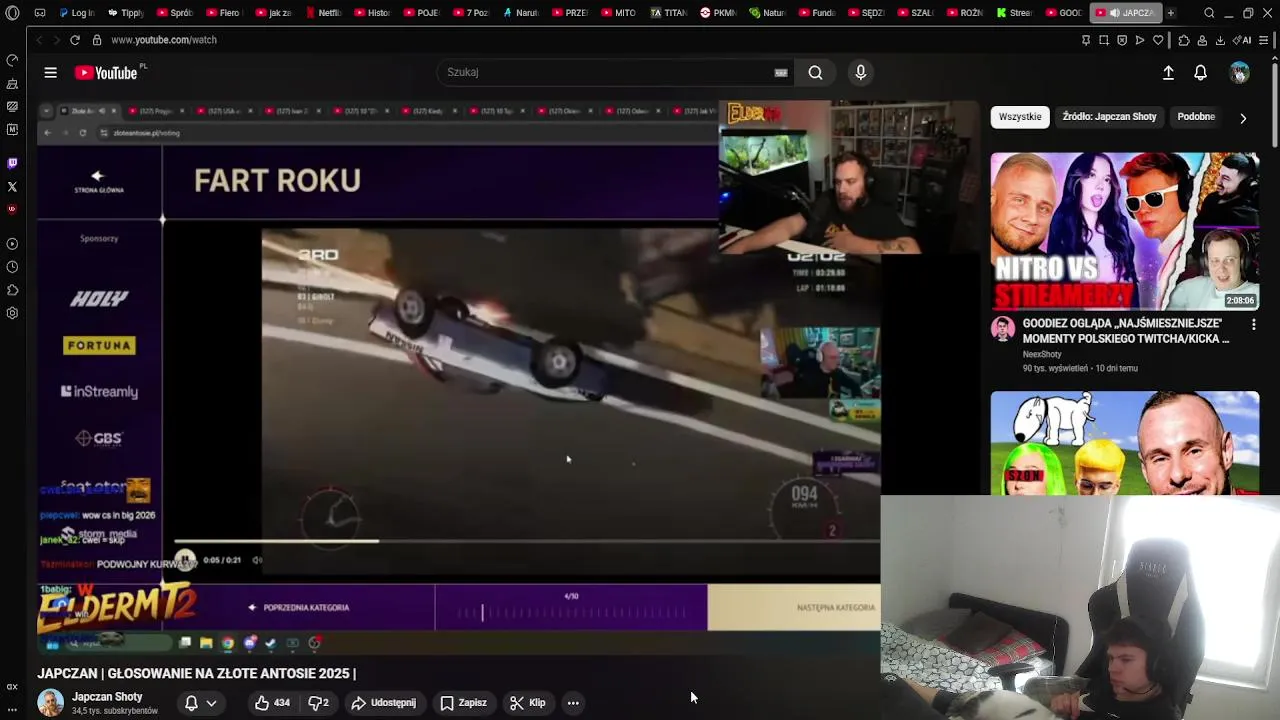
Task: Switch to the PKMN browser tab
Action: pos(718,13)
